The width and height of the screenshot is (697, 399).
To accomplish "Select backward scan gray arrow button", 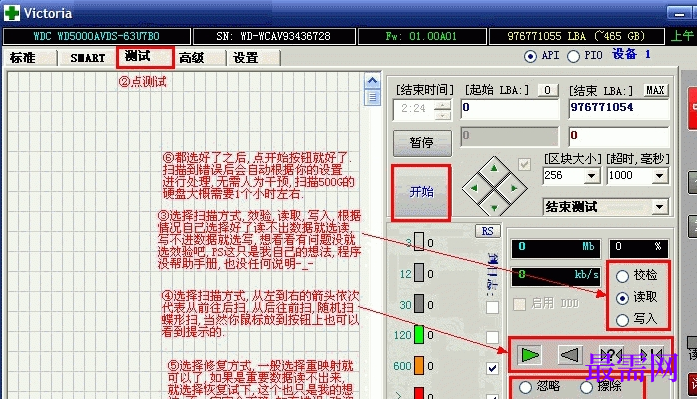I will [x=570, y=355].
